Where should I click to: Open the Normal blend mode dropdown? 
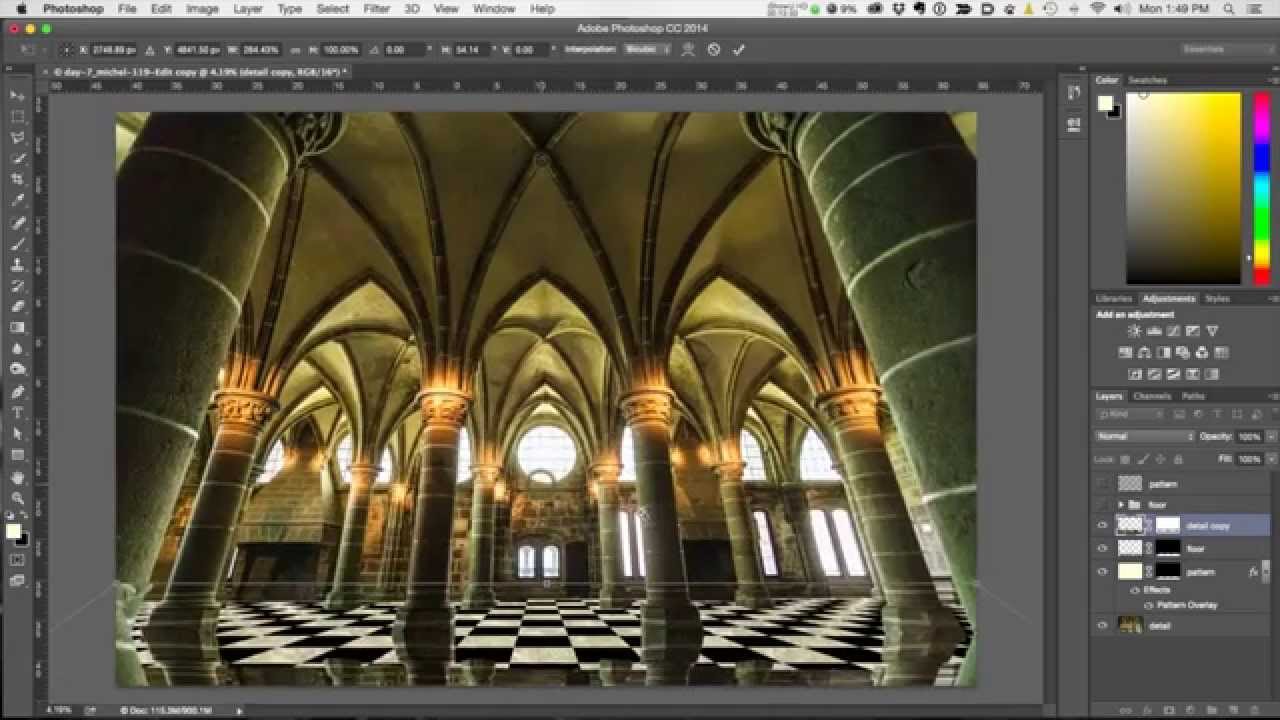1145,437
